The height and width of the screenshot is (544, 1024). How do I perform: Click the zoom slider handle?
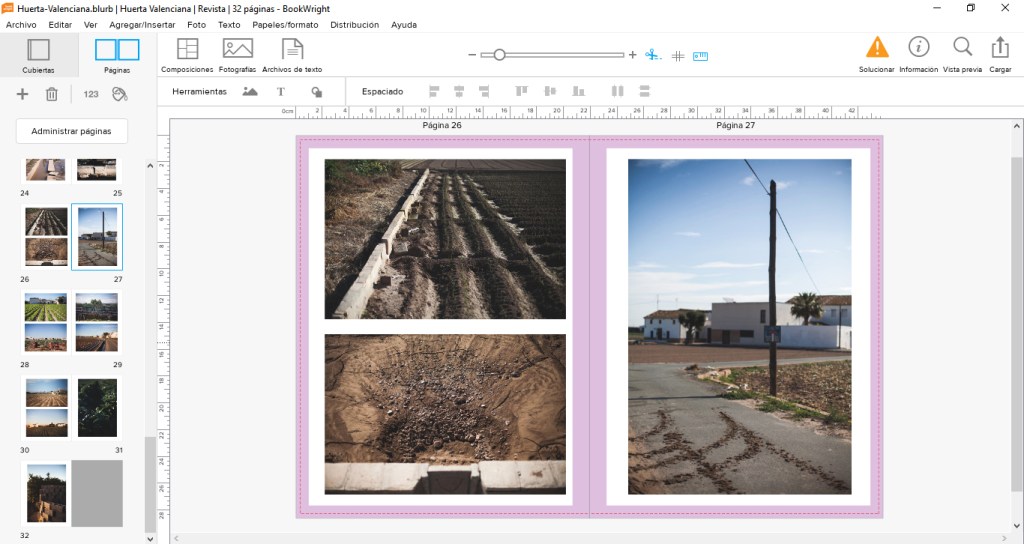[499, 55]
